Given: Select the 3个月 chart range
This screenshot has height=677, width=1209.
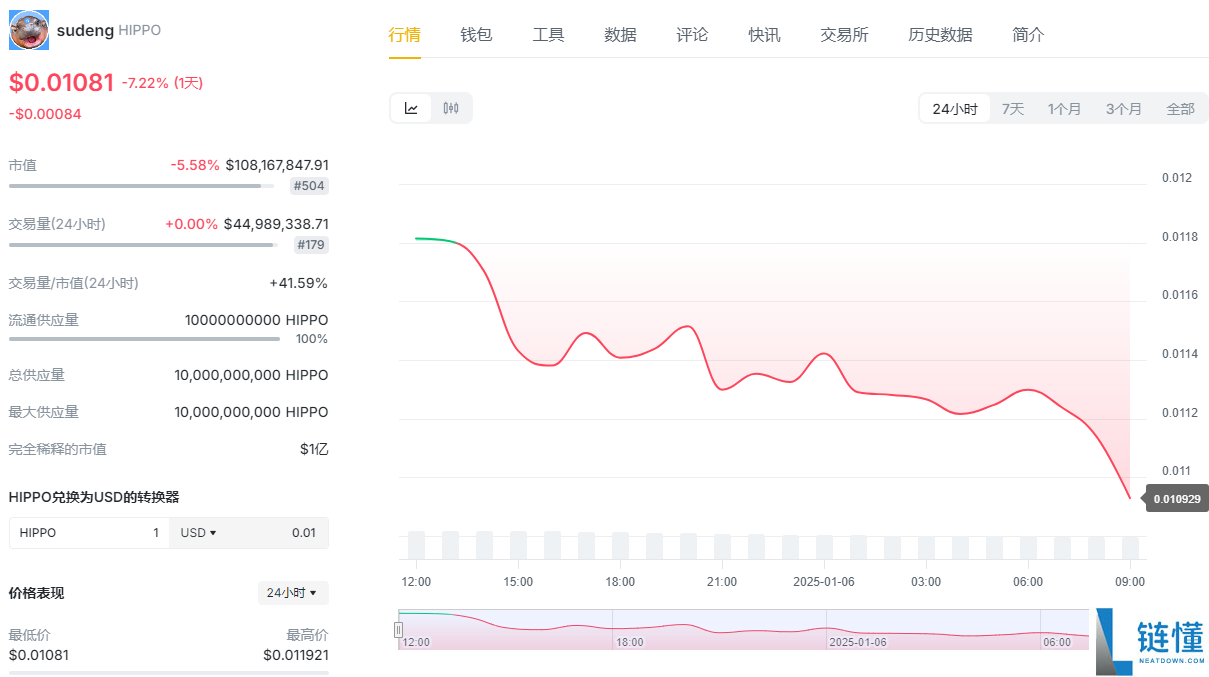Looking at the screenshot, I should [x=1123, y=109].
